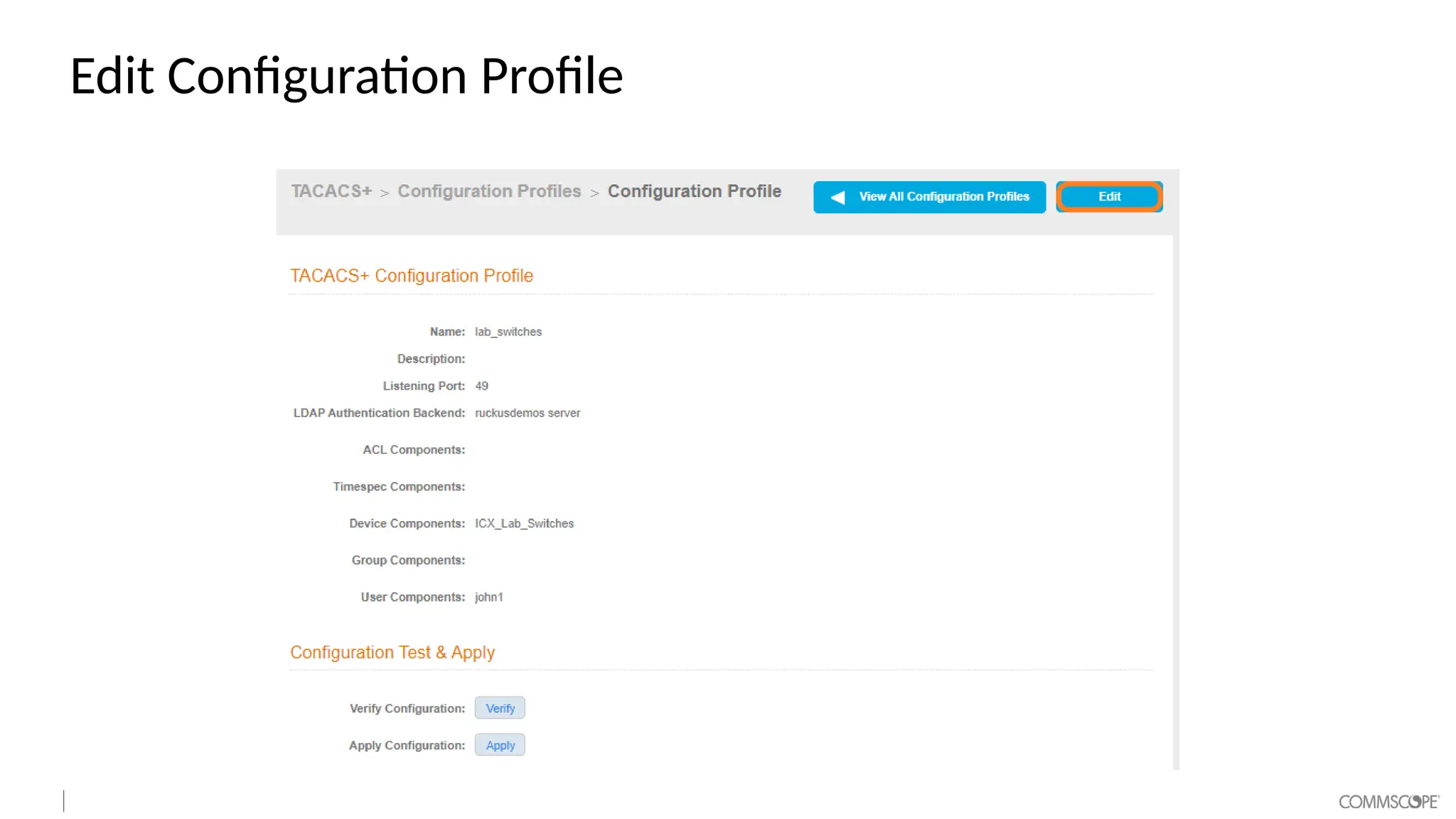Click the back arrow icon beside View All
The height and width of the screenshot is (819, 1456).
pos(838,198)
